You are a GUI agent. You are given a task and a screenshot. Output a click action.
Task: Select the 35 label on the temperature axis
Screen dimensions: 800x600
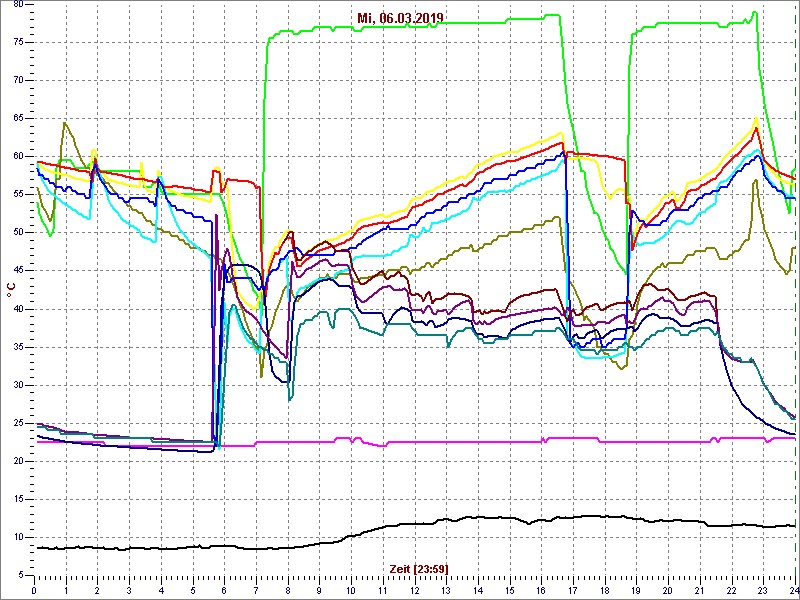(x=17, y=347)
